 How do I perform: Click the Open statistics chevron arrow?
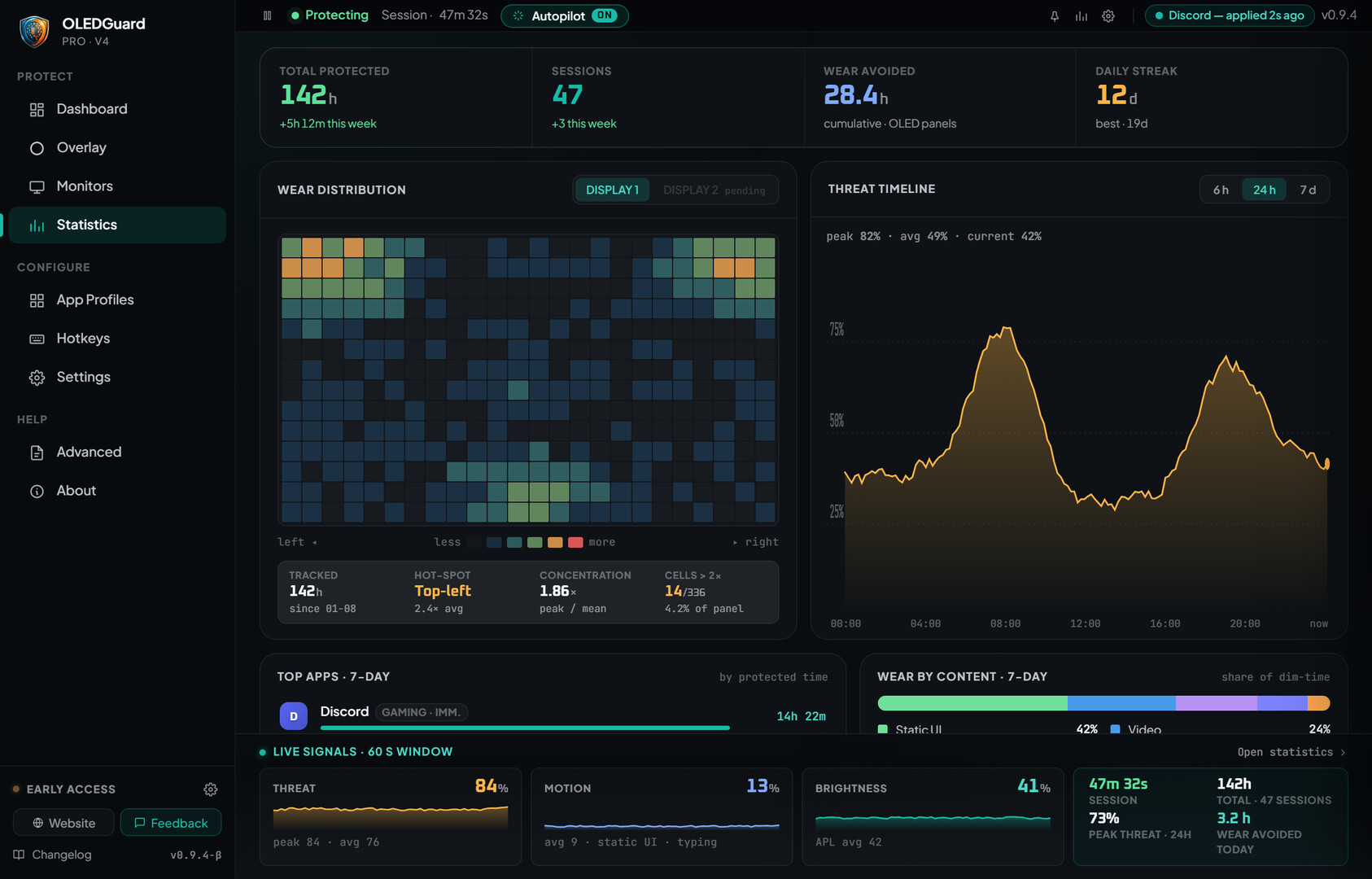tap(1343, 752)
